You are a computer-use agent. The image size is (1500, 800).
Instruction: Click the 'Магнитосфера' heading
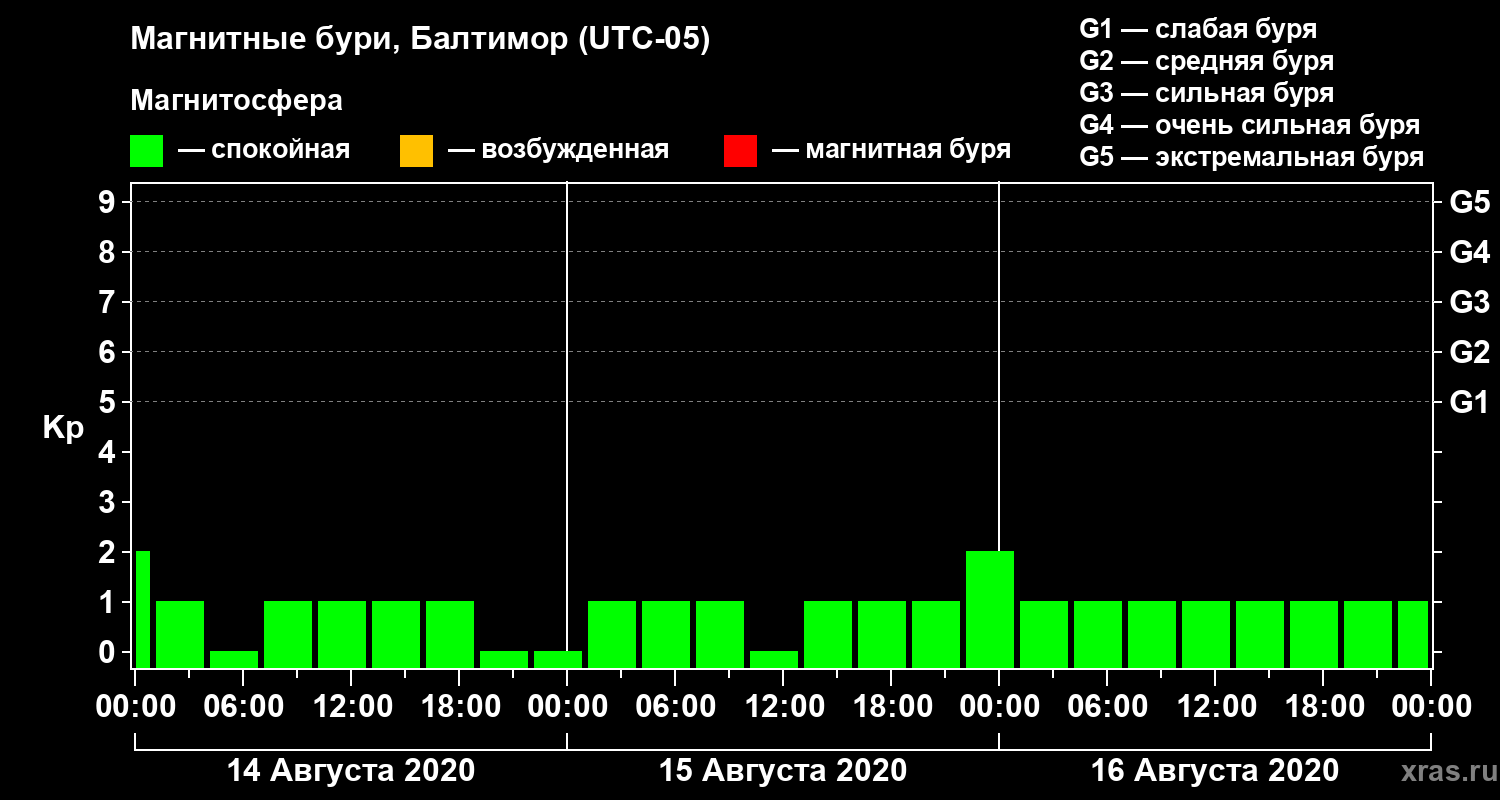tap(236, 101)
